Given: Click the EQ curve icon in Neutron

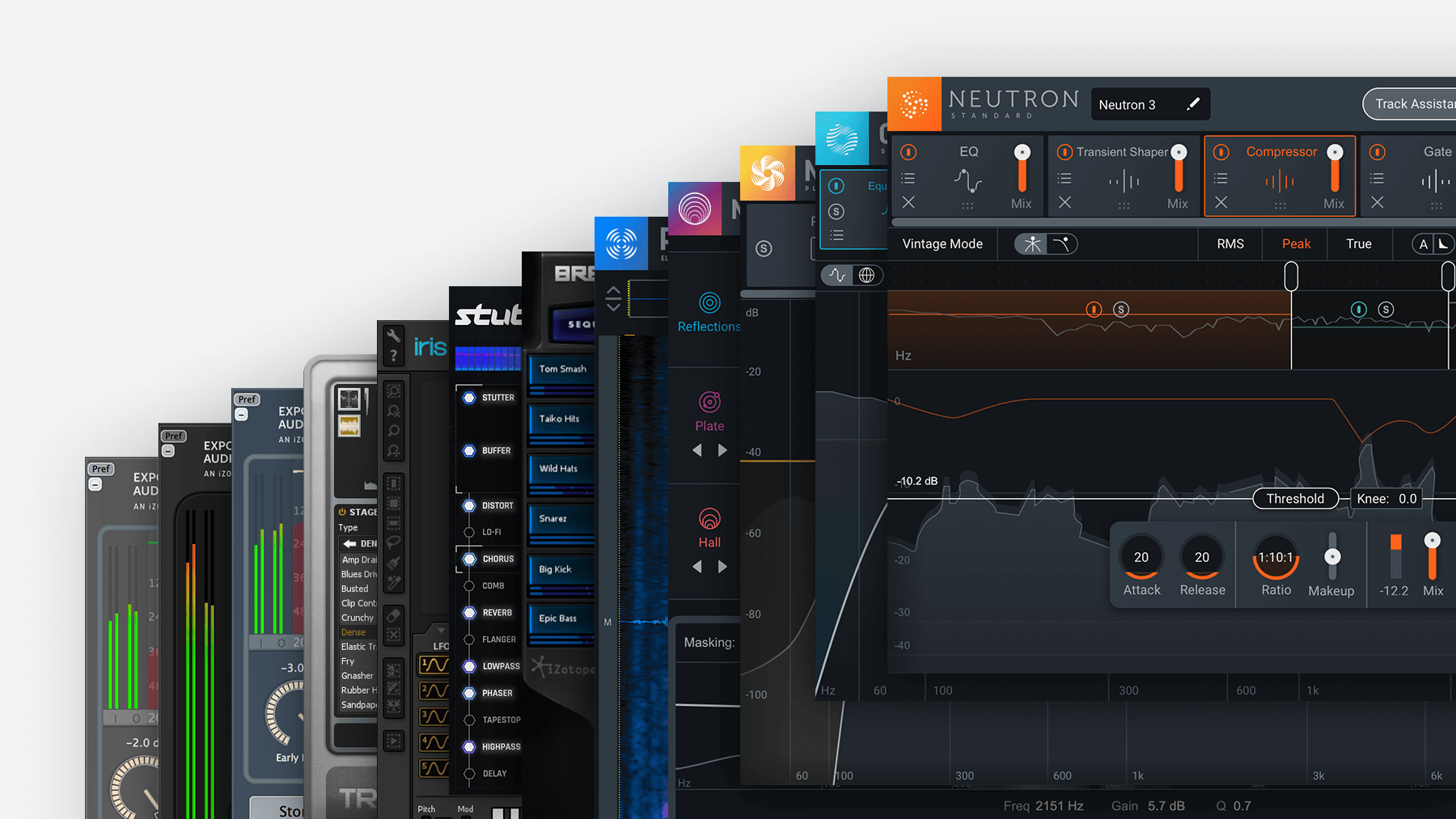Looking at the screenshot, I should (x=968, y=179).
